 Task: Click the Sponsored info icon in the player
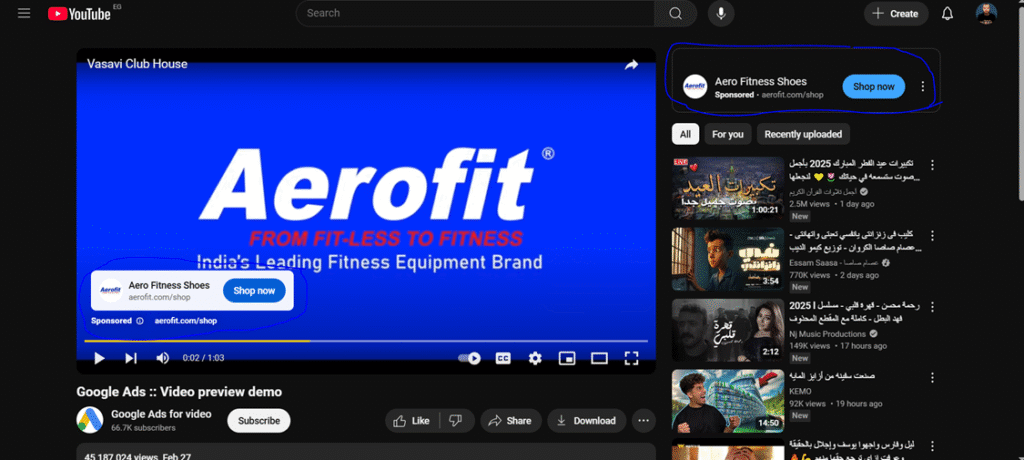coord(140,321)
